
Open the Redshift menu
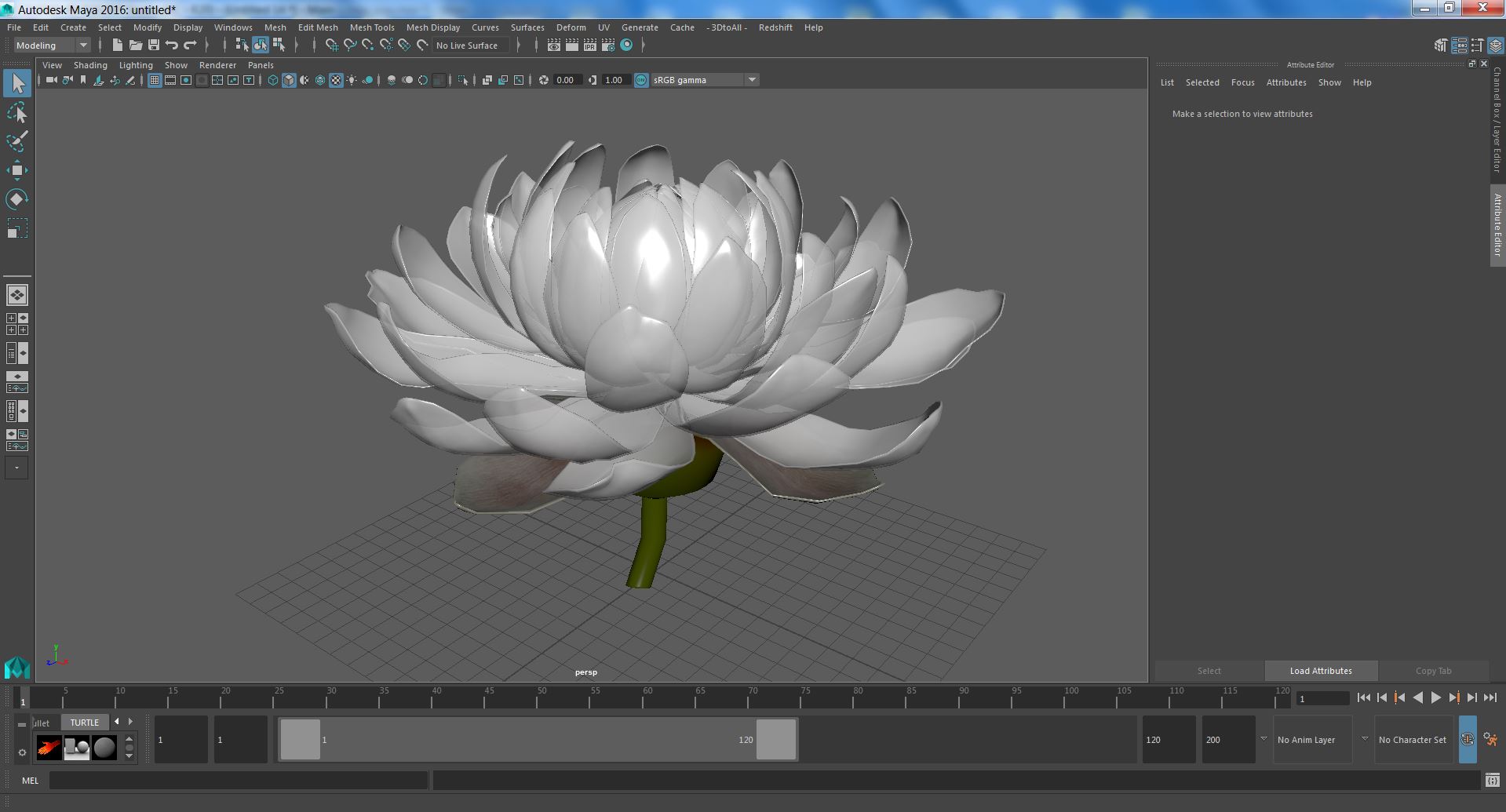[x=775, y=27]
